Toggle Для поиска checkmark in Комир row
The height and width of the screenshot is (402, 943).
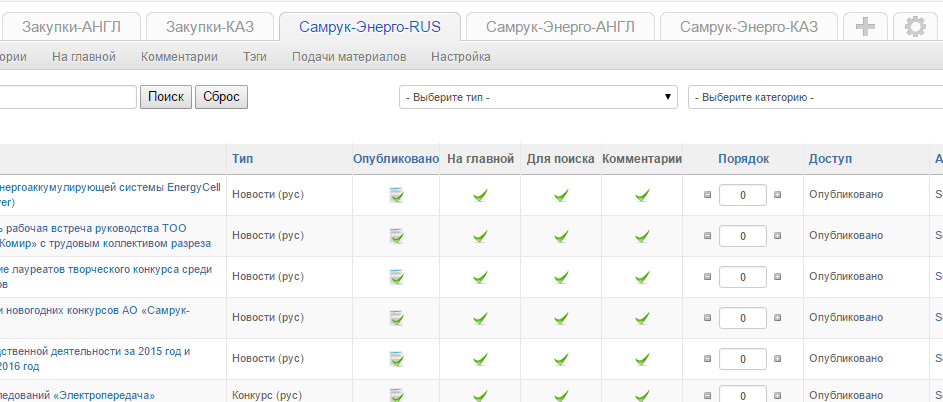tap(561, 236)
